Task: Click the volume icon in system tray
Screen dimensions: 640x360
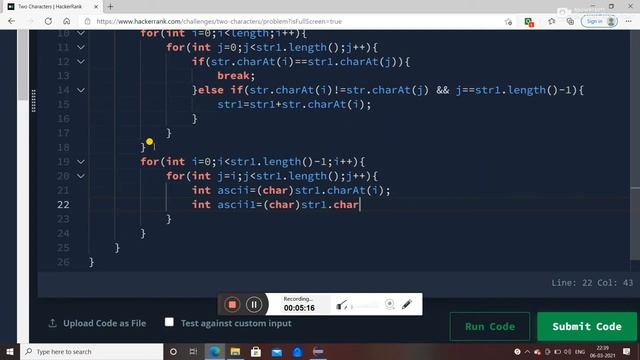Action: [x=568, y=351]
